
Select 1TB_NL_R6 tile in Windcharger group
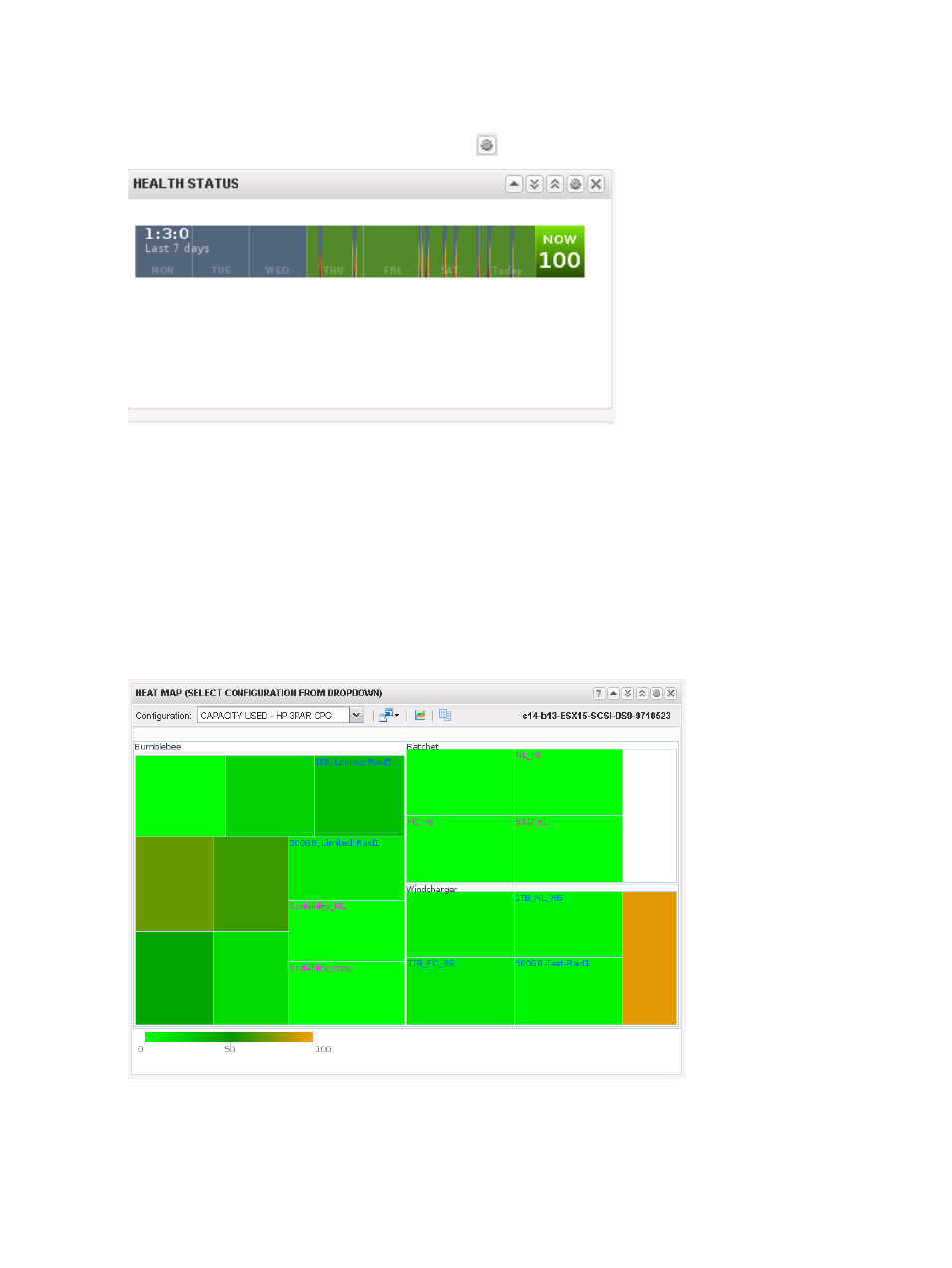[x=568, y=925]
